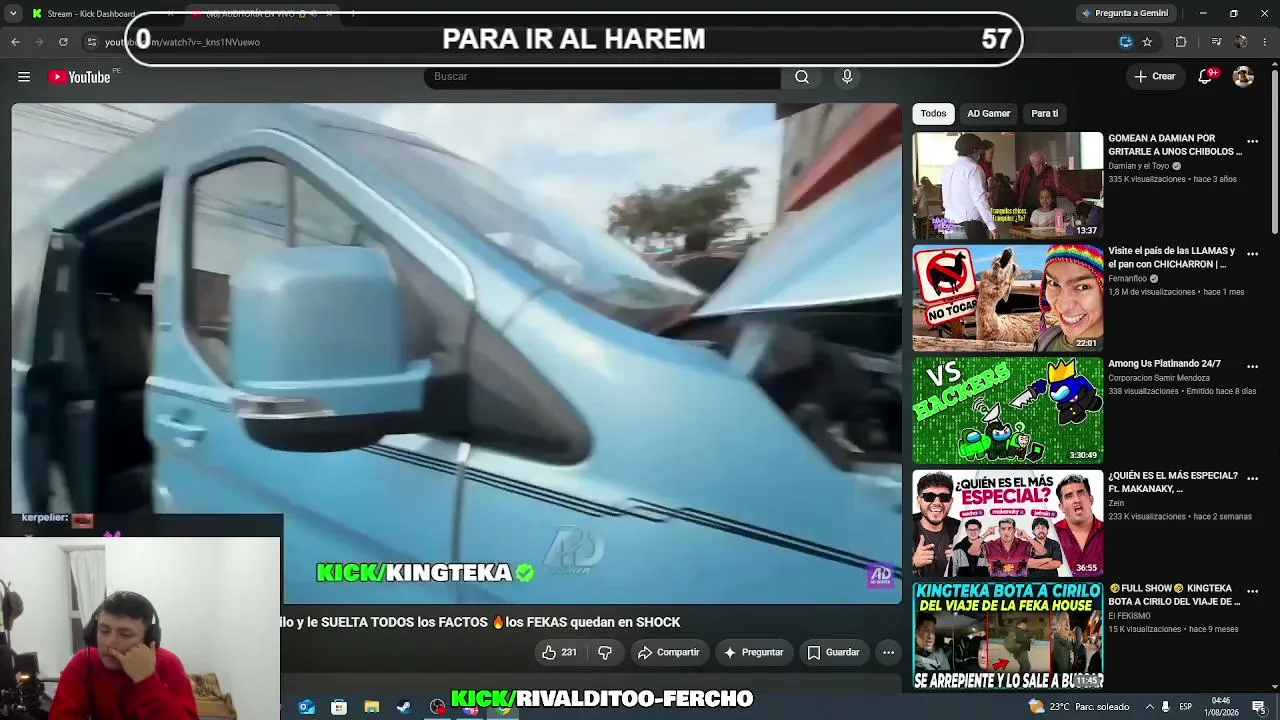Open the 3:30:49 VS Hackers thumbnail
The width and height of the screenshot is (1280, 720).
pyautogui.click(x=1007, y=410)
